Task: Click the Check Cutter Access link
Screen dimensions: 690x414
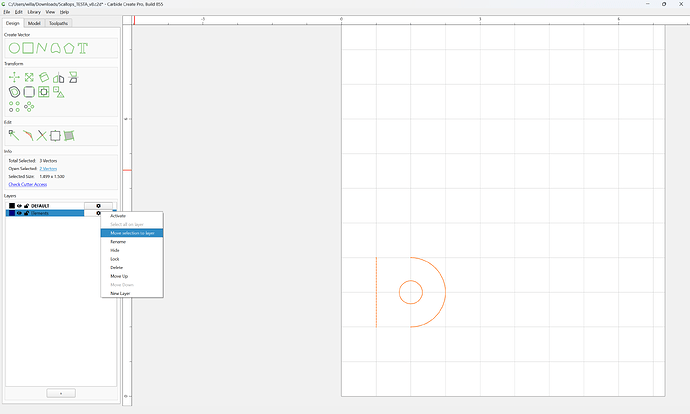Action: tap(28, 184)
